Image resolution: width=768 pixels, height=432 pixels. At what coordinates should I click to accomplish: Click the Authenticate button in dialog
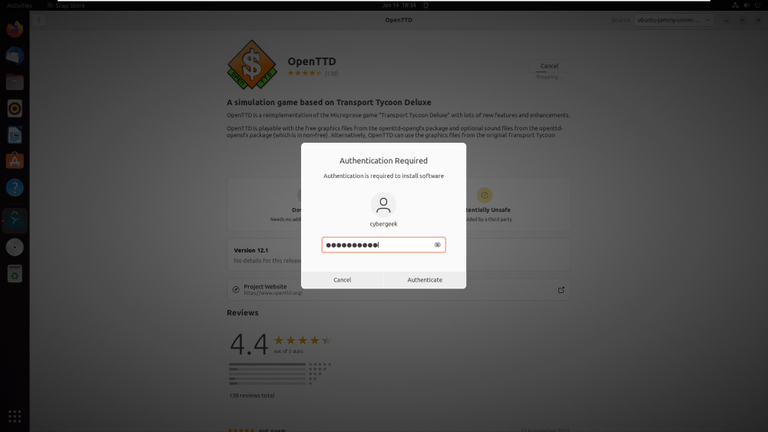tap(425, 280)
